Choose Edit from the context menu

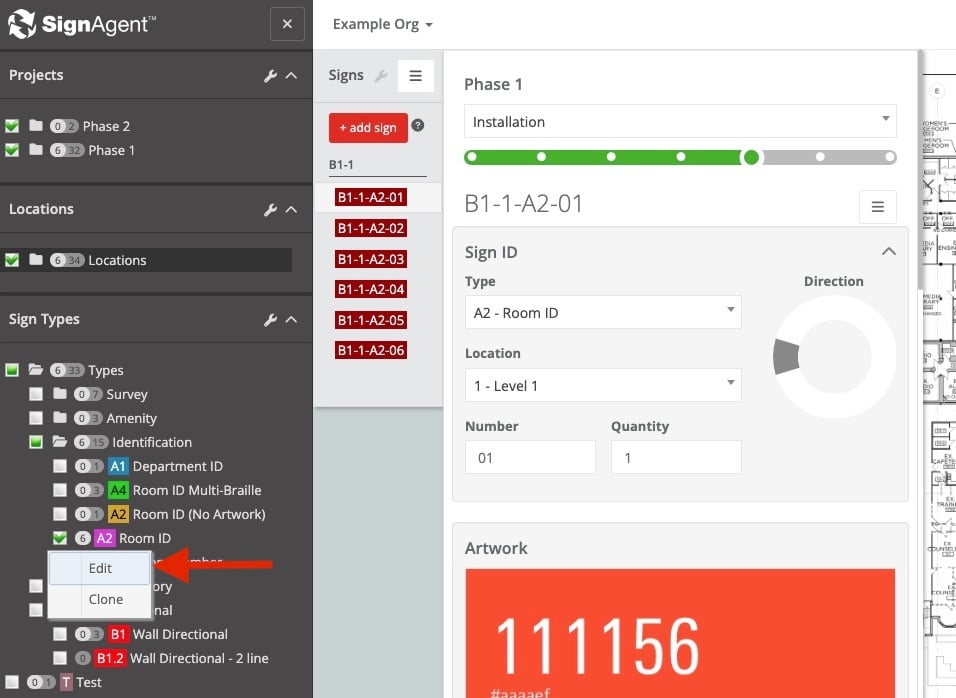click(100, 568)
